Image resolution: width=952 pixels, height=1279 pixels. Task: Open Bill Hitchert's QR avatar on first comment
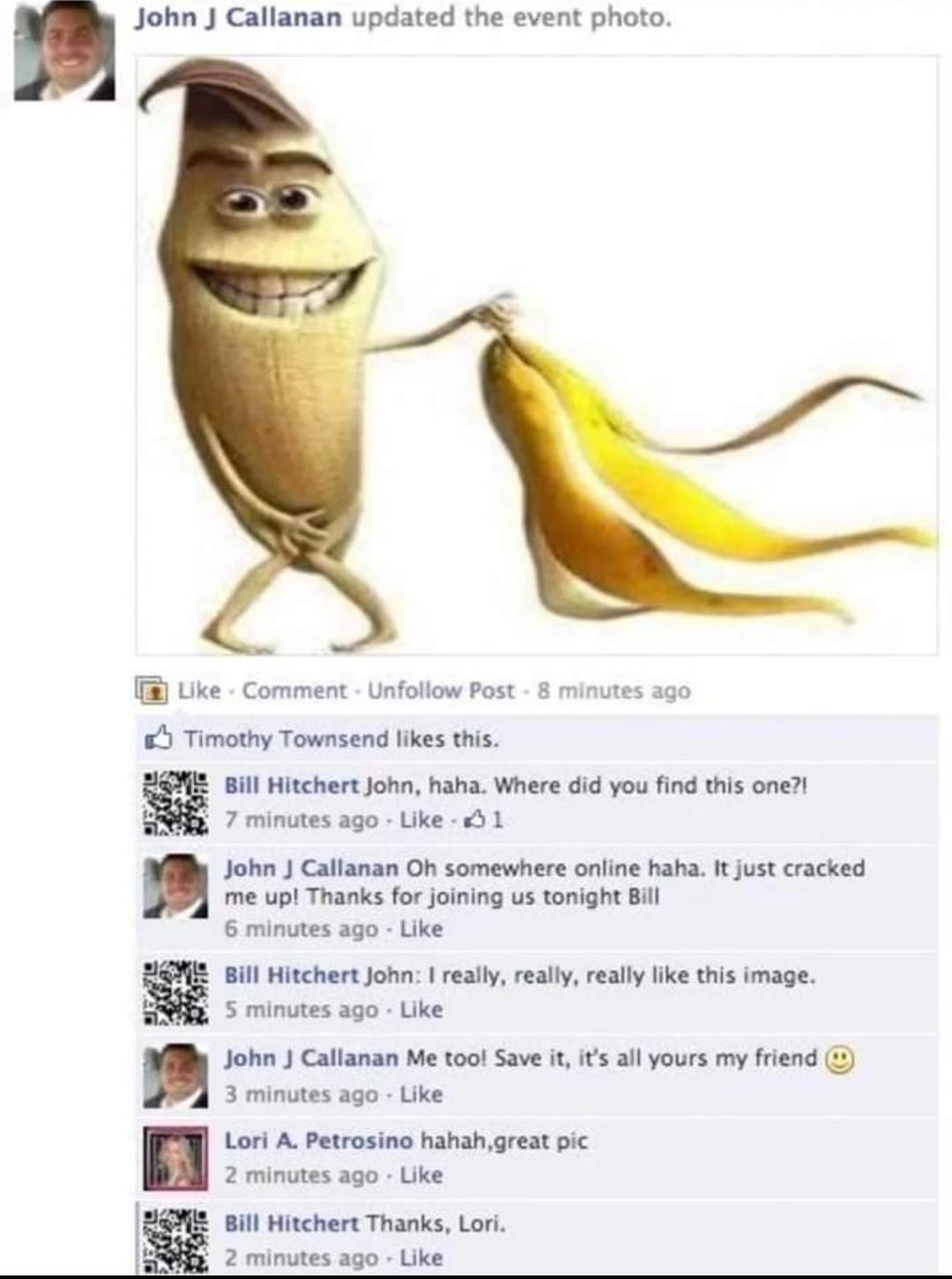(176, 802)
